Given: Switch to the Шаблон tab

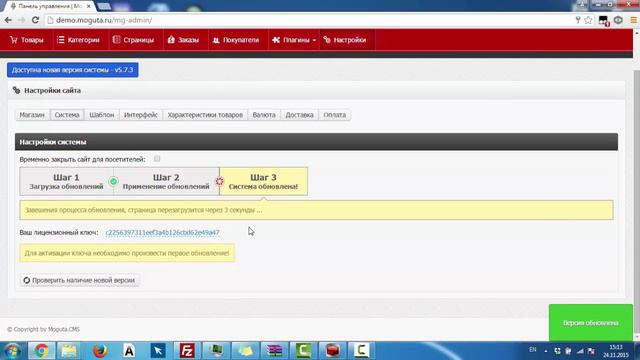Looking at the screenshot, I should click(102, 115).
